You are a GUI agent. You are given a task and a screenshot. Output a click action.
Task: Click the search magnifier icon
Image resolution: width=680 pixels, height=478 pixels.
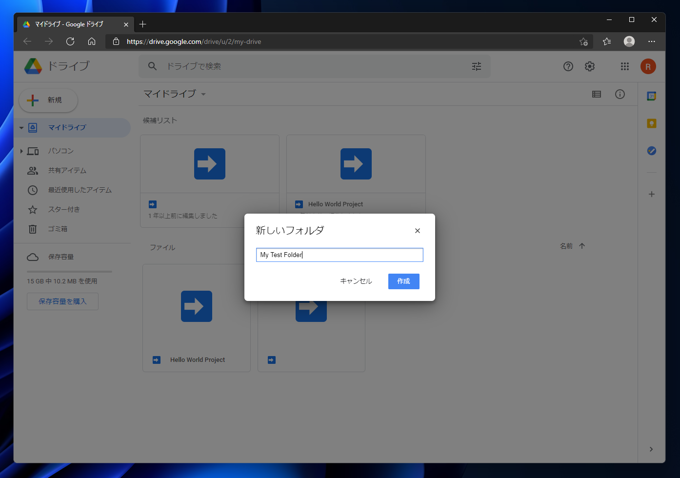pos(152,66)
